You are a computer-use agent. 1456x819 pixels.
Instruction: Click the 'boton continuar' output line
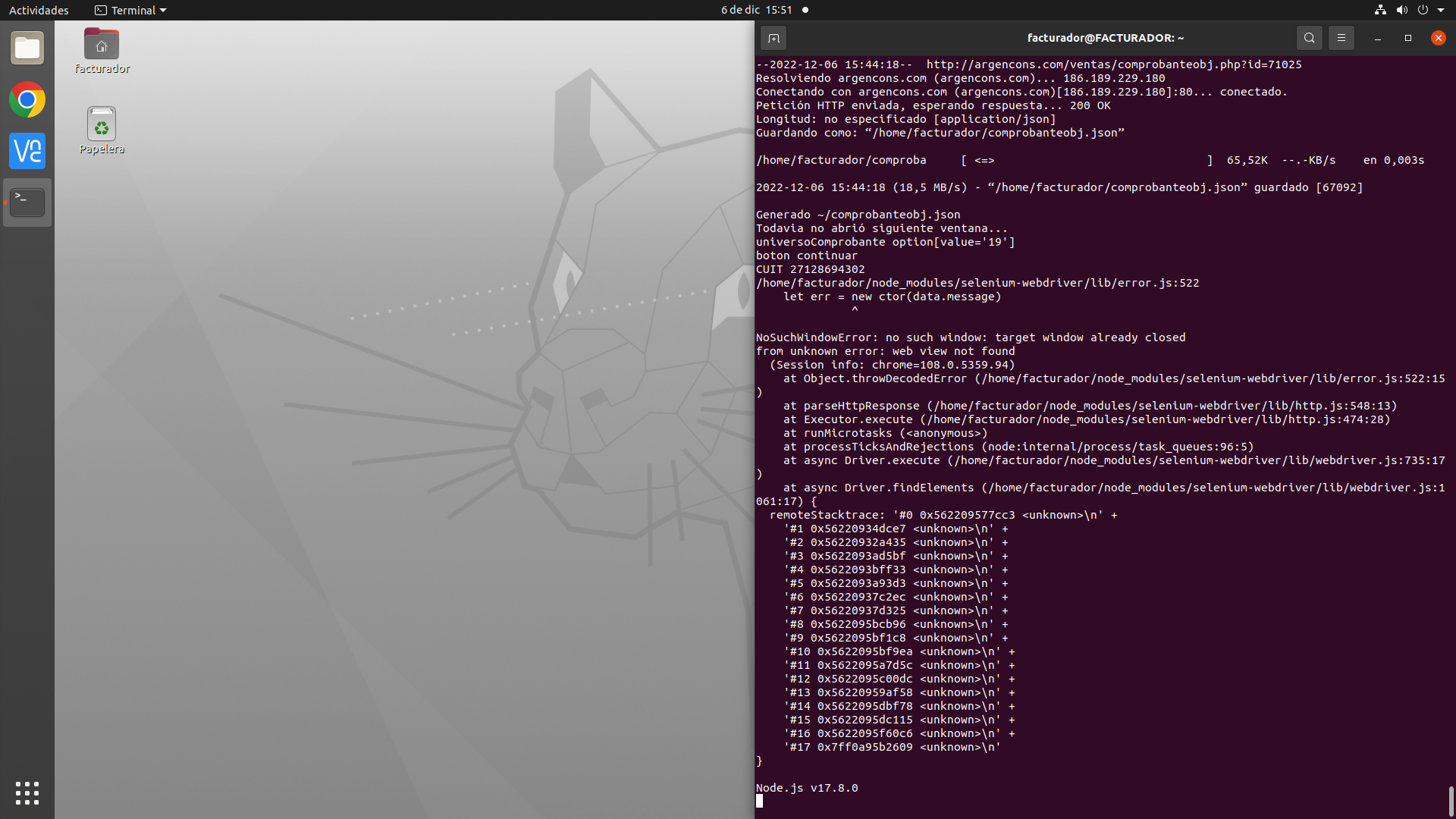pyautogui.click(x=806, y=256)
